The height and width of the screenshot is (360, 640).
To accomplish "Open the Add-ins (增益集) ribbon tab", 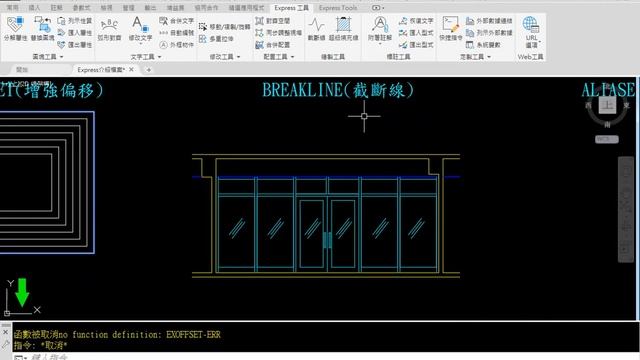I will pos(176,8).
